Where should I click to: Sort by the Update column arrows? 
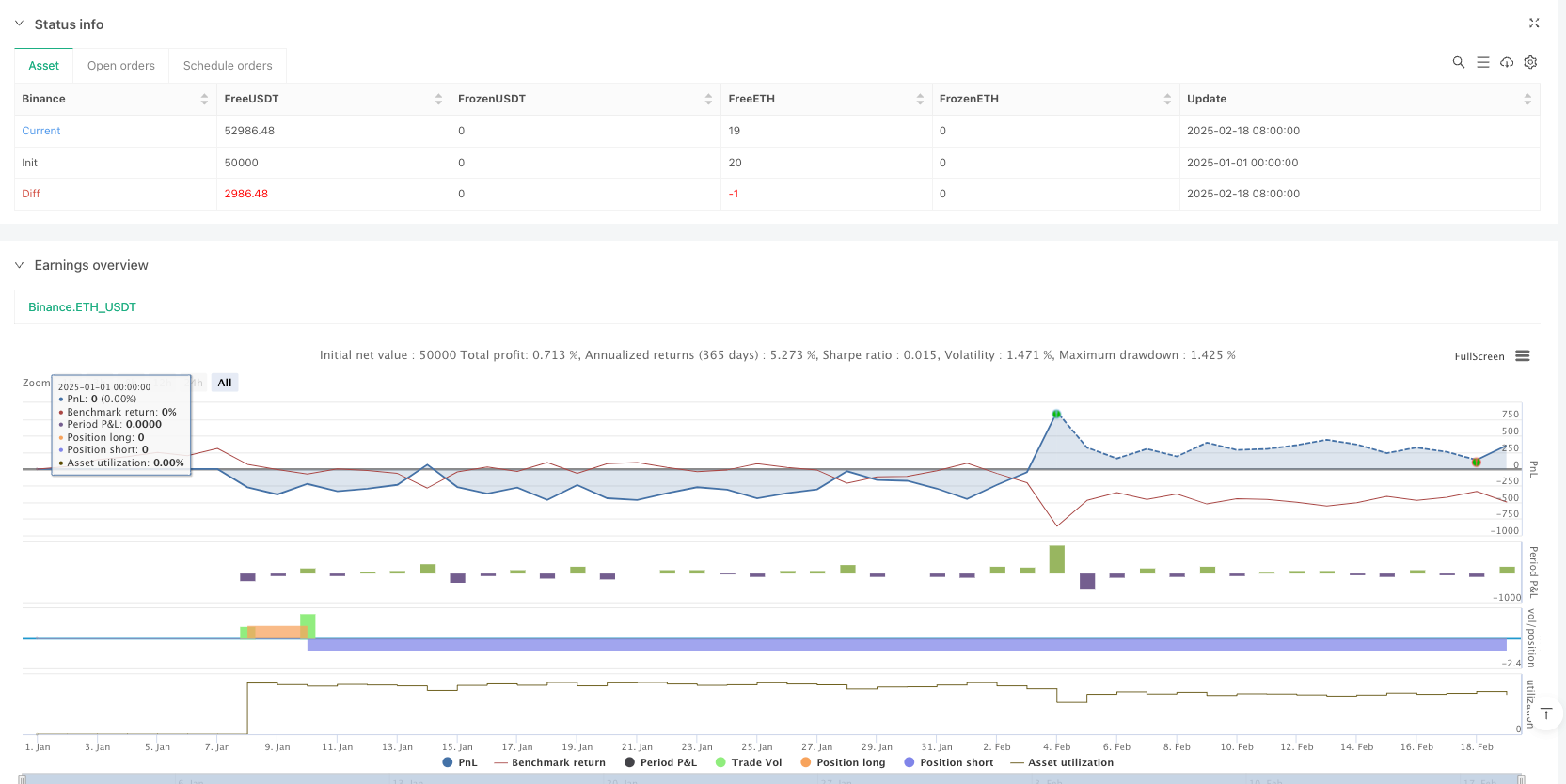click(x=1526, y=99)
